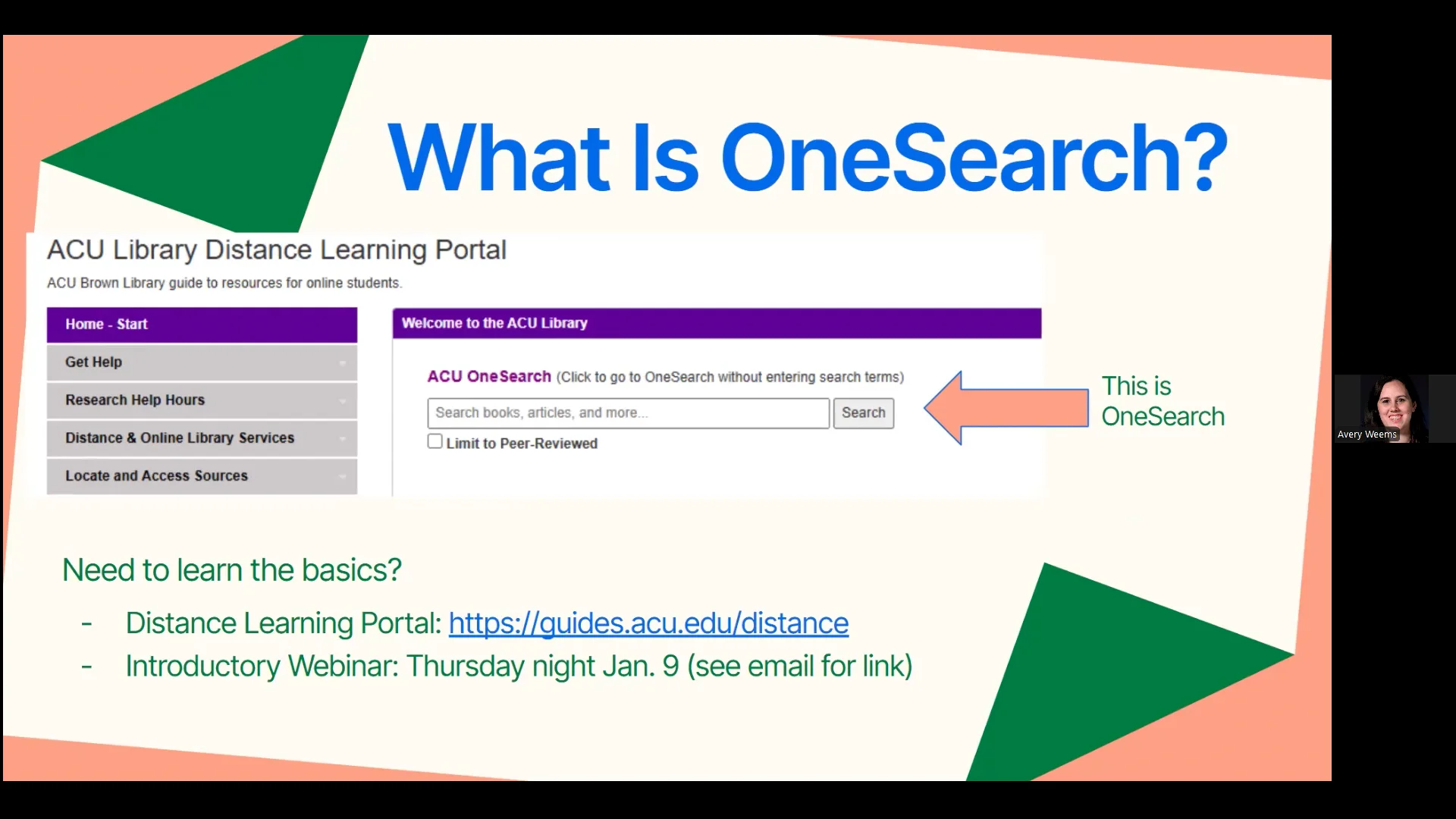Expand the Research Help Hours dropdown arrow

click(342, 401)
